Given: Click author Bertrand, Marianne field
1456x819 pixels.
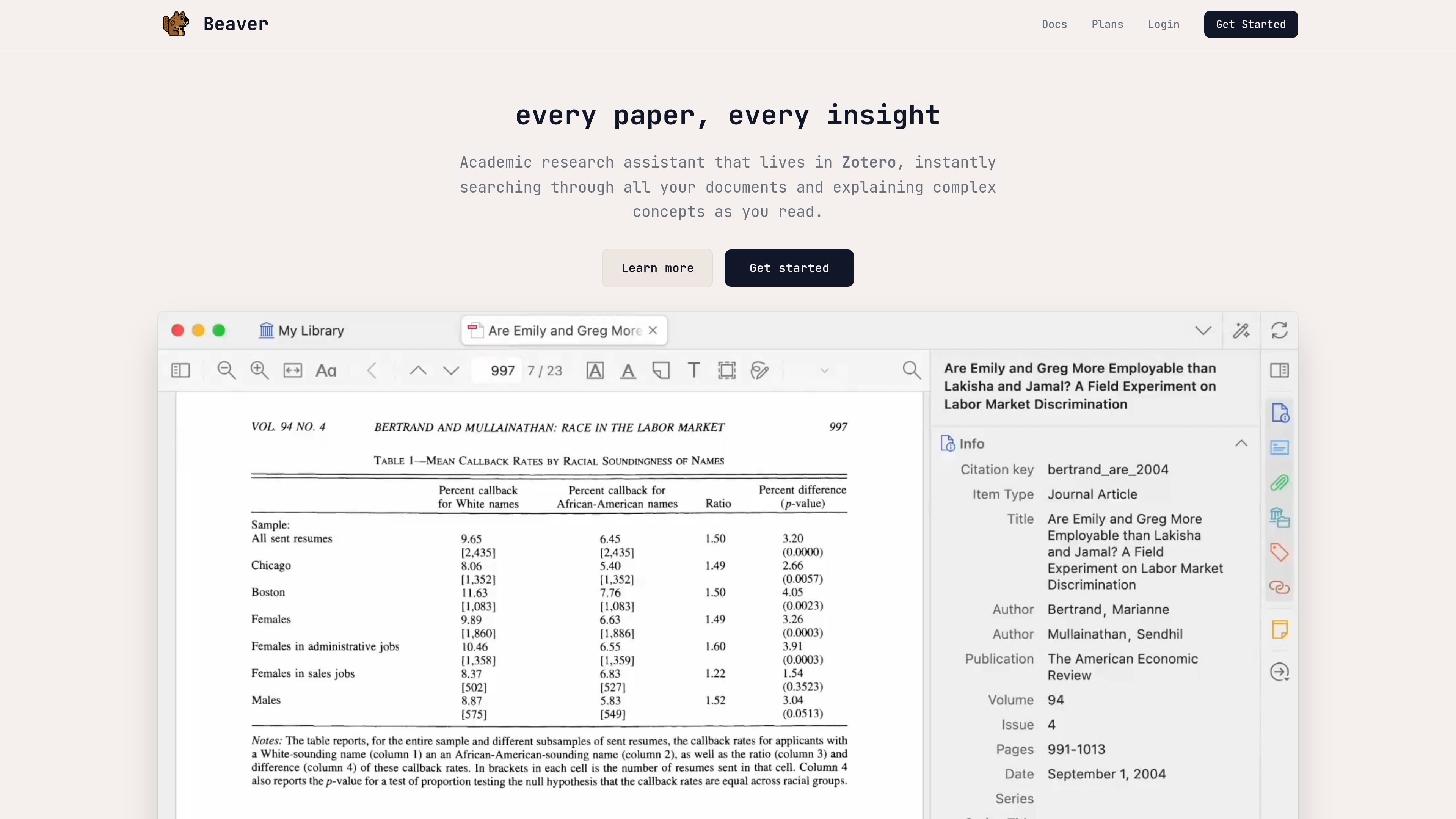Looking at the screenshot, I should (1108, 610).
